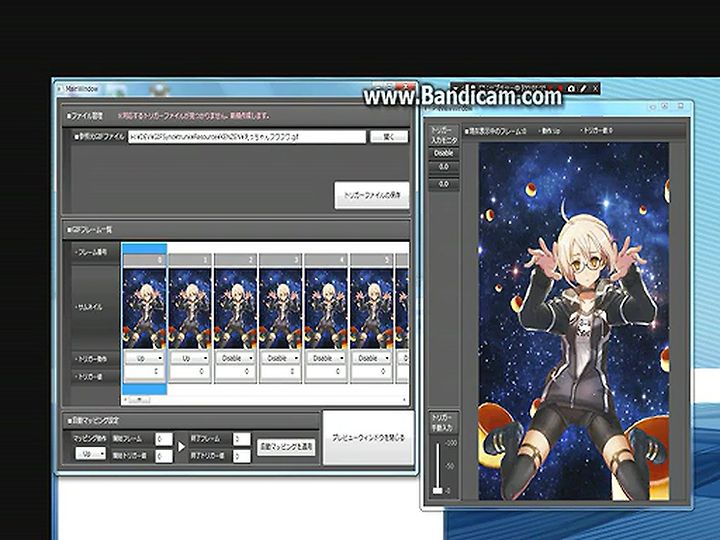Click the lower 0.0 value in trigger monitor

click(444, 184)
